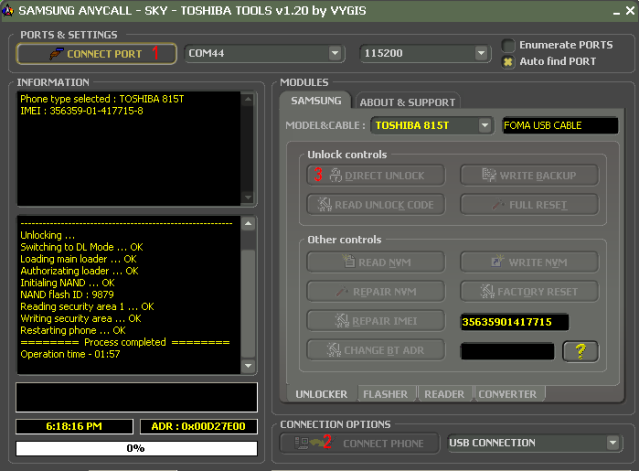The height and width of the screenshot is (471, 639).
Task: Switch to the ABOUT & SUPPORT tab
Action: (407, 102)
